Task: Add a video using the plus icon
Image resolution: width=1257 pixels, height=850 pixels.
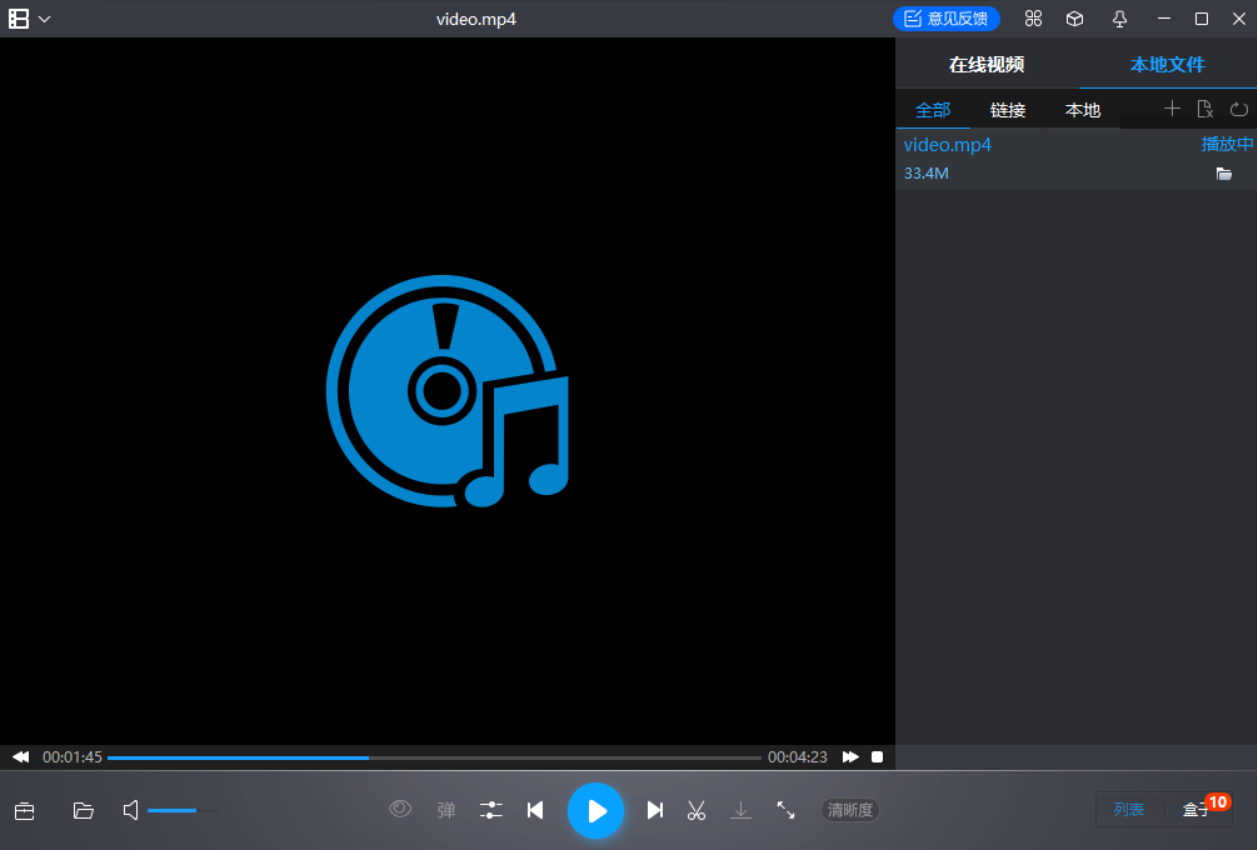Action: click(x=1170, y=109)
